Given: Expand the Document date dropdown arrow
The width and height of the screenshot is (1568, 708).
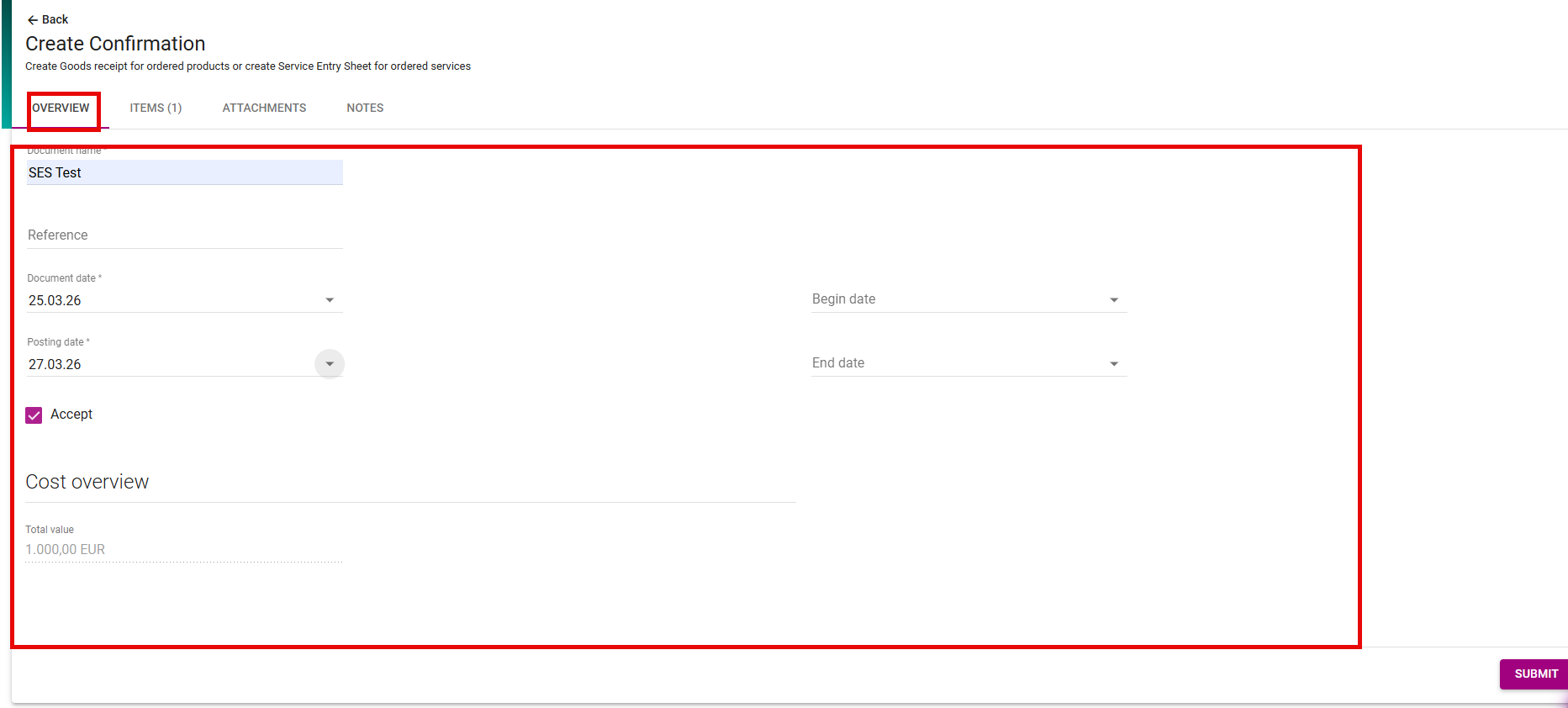Looking at the screenshot, I should pos(330,300).
